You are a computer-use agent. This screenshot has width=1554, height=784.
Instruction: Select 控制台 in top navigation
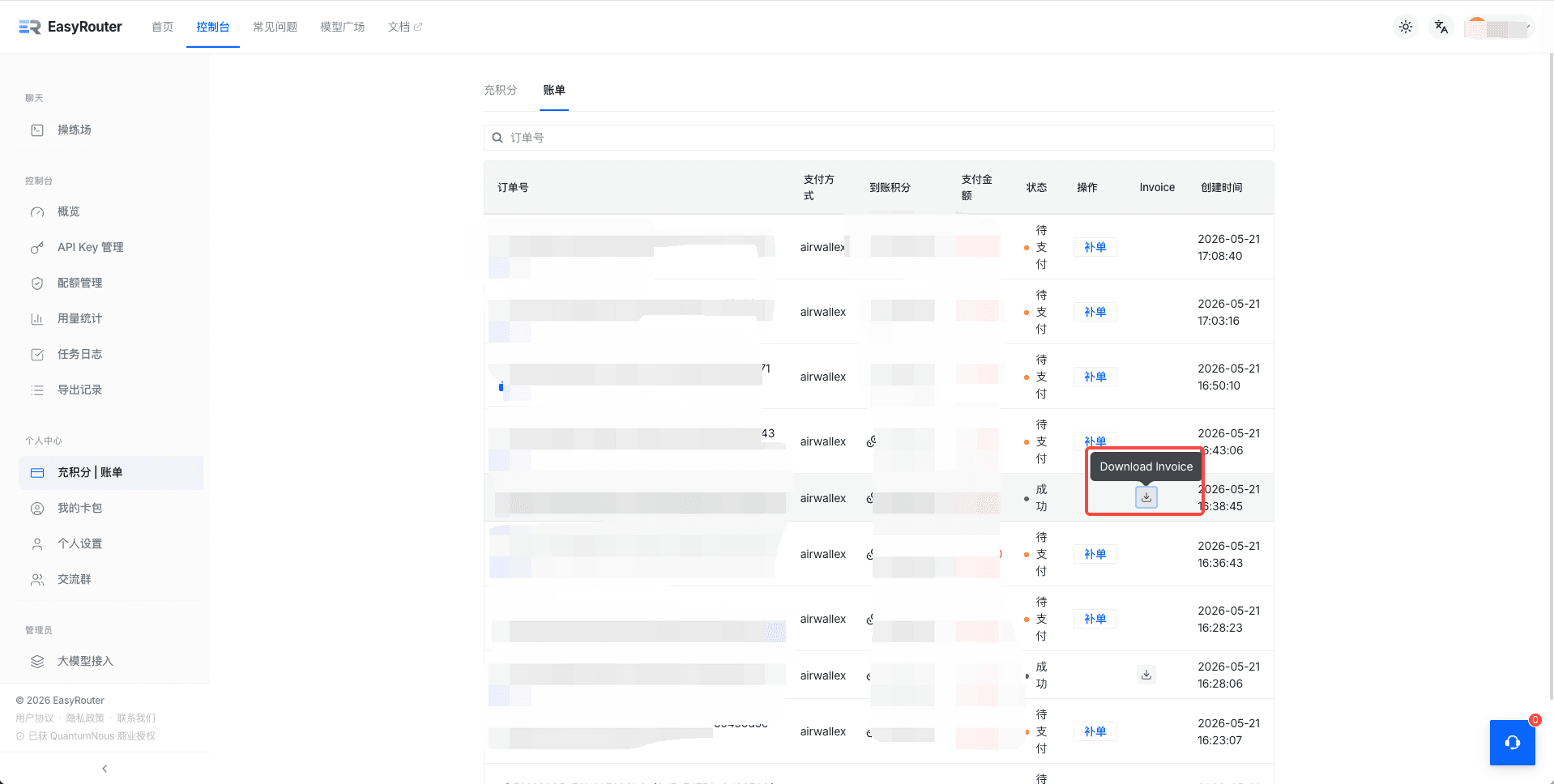pyautogui.click(x=213, y=27)
